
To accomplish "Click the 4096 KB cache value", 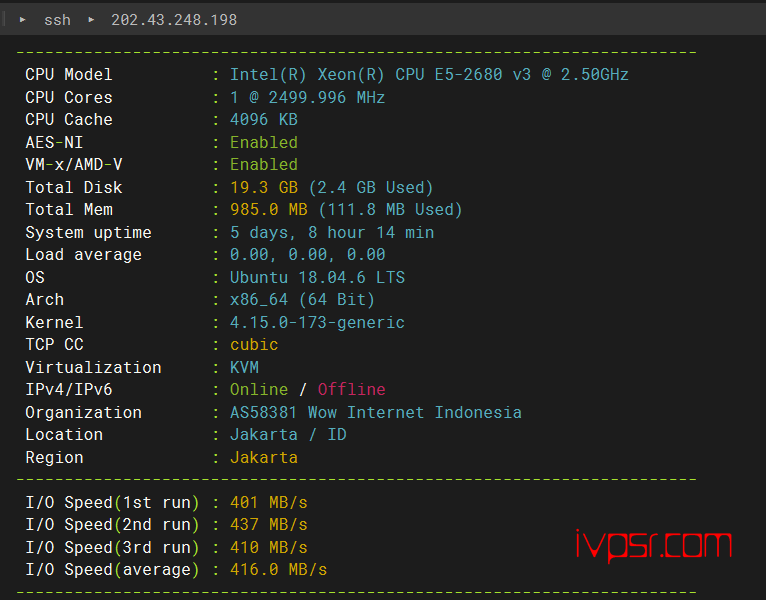I will tap(264, 120).
